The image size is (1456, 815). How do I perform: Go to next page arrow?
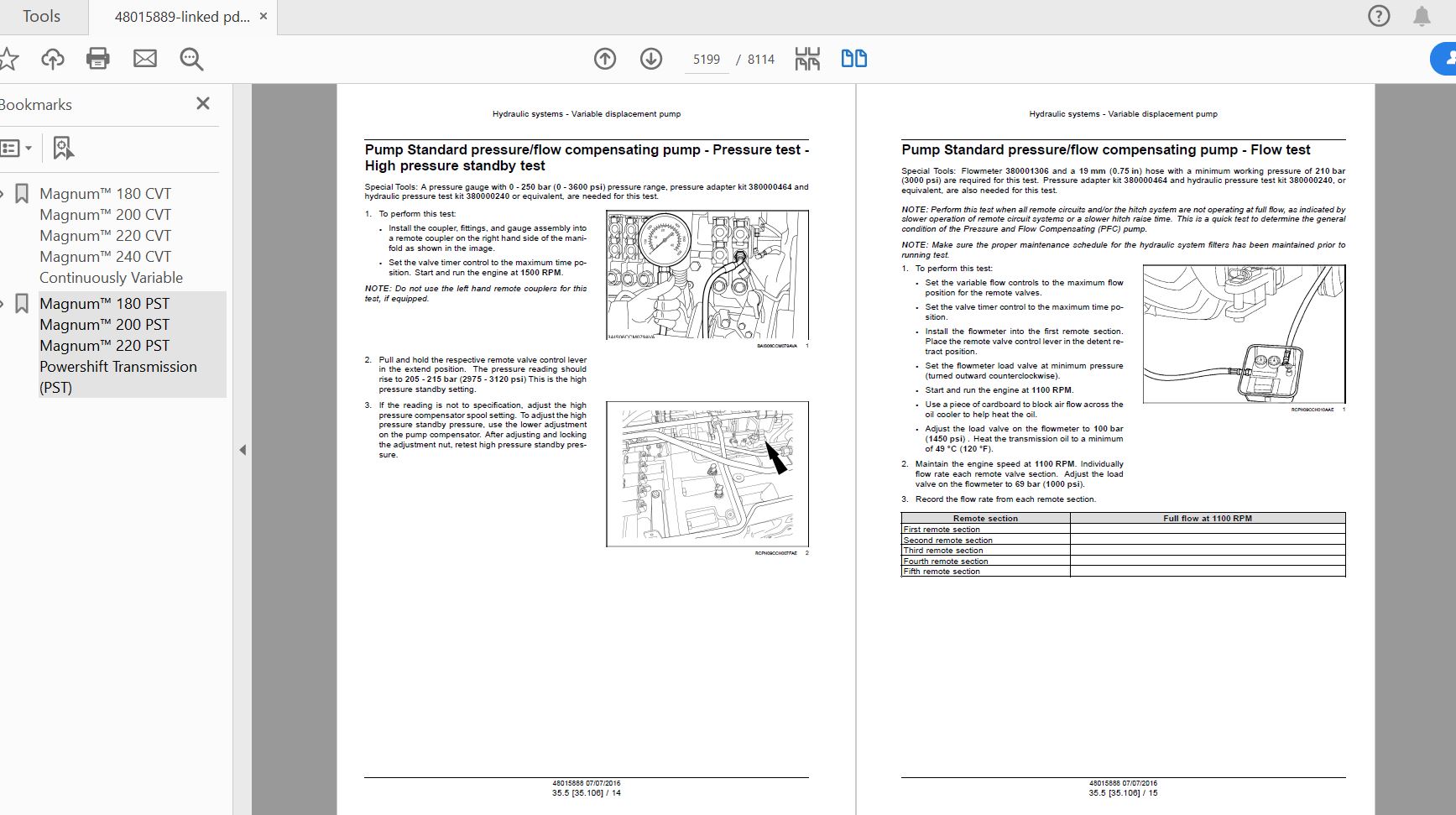651,59
